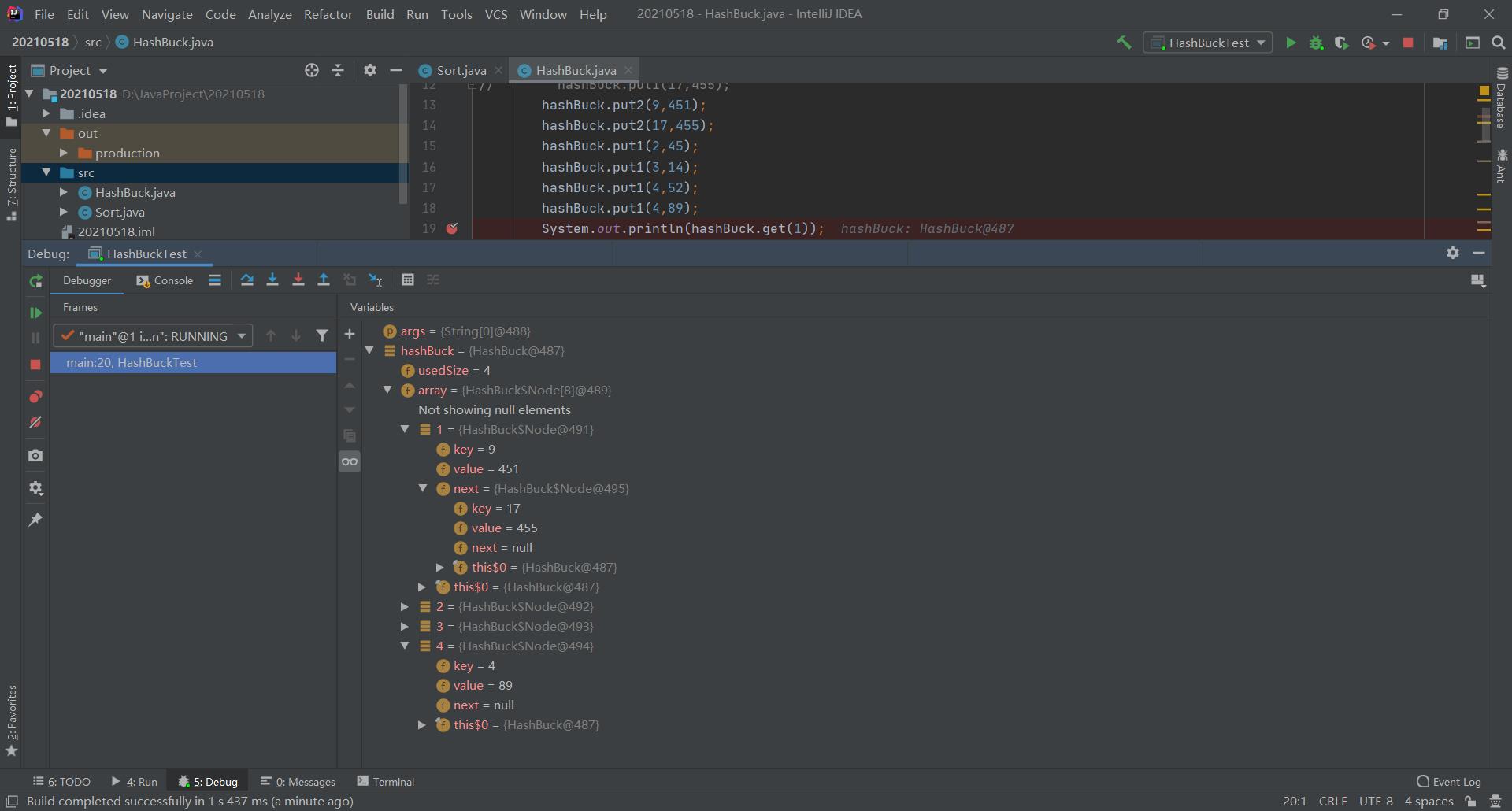Click Force Step Into red arrow
The image size is (1512, 811).
[298, 280]
